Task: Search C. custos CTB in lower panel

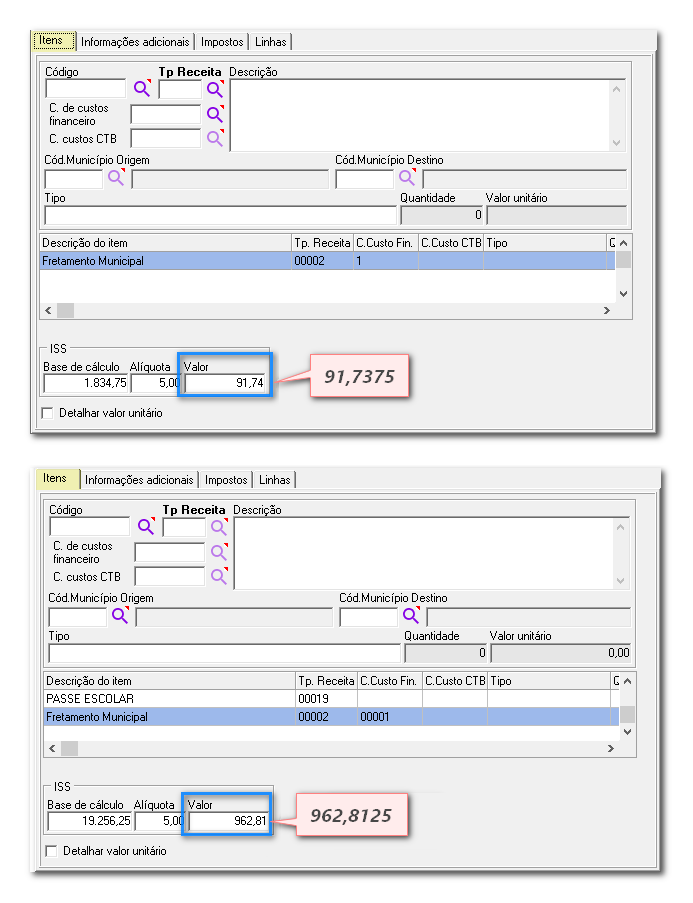Action: tap(219, 576)
